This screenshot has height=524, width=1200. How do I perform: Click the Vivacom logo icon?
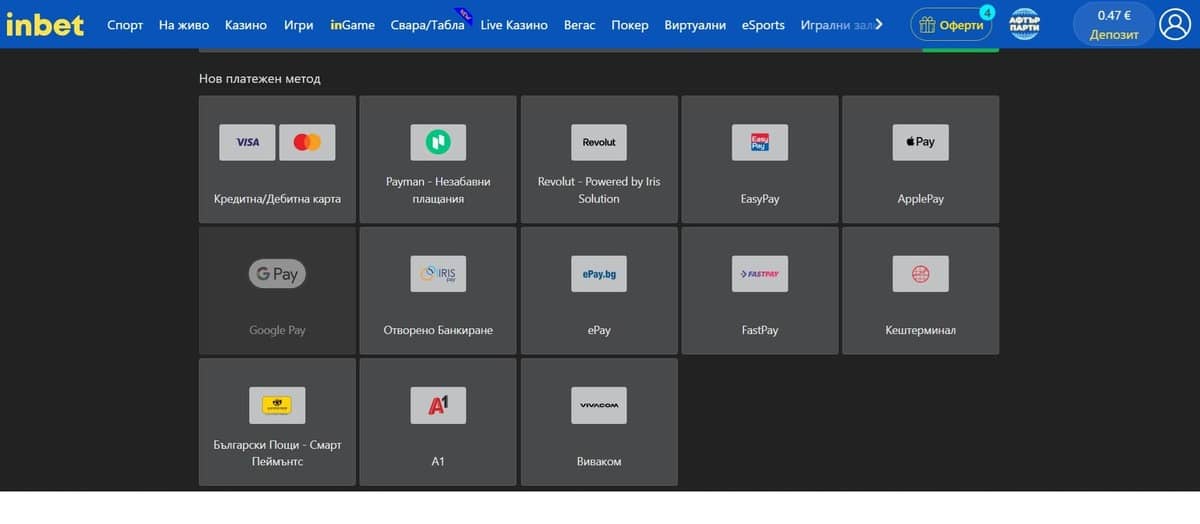click(x=599, y=405)
